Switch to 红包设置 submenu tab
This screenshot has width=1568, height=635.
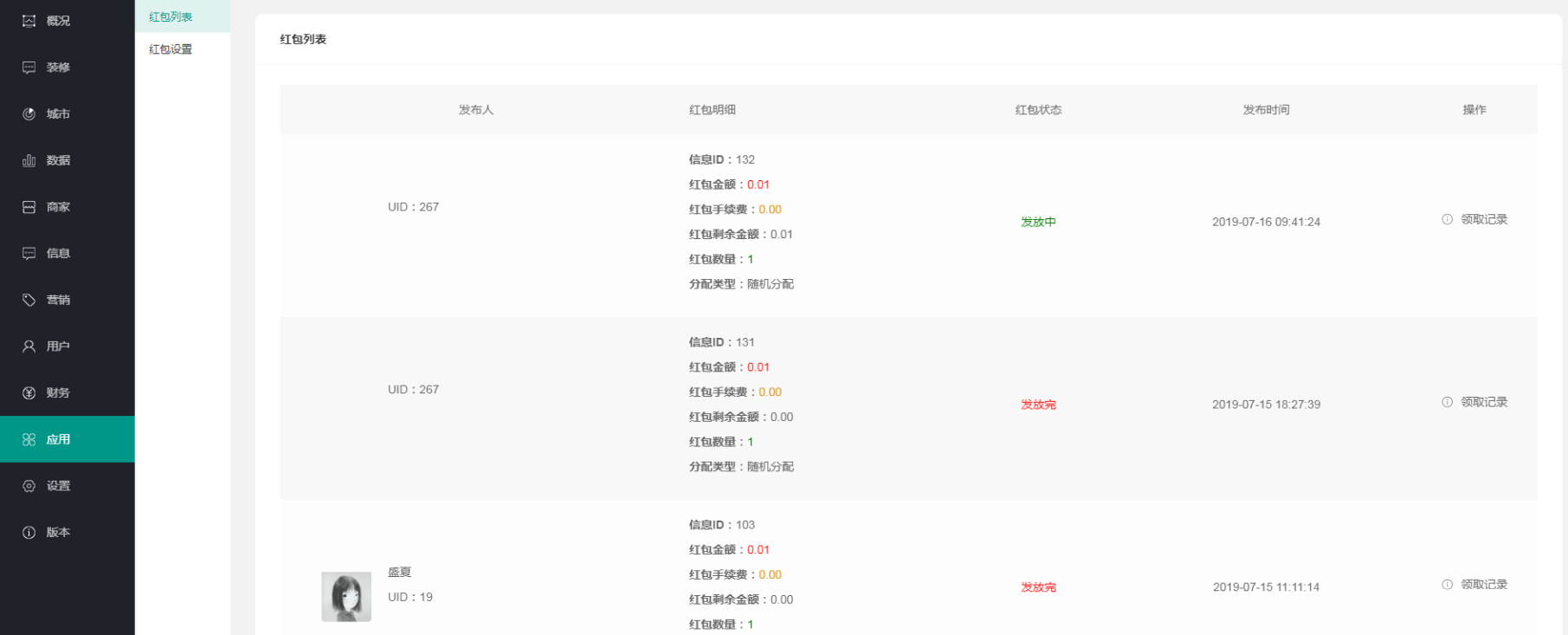click(183, 49)
